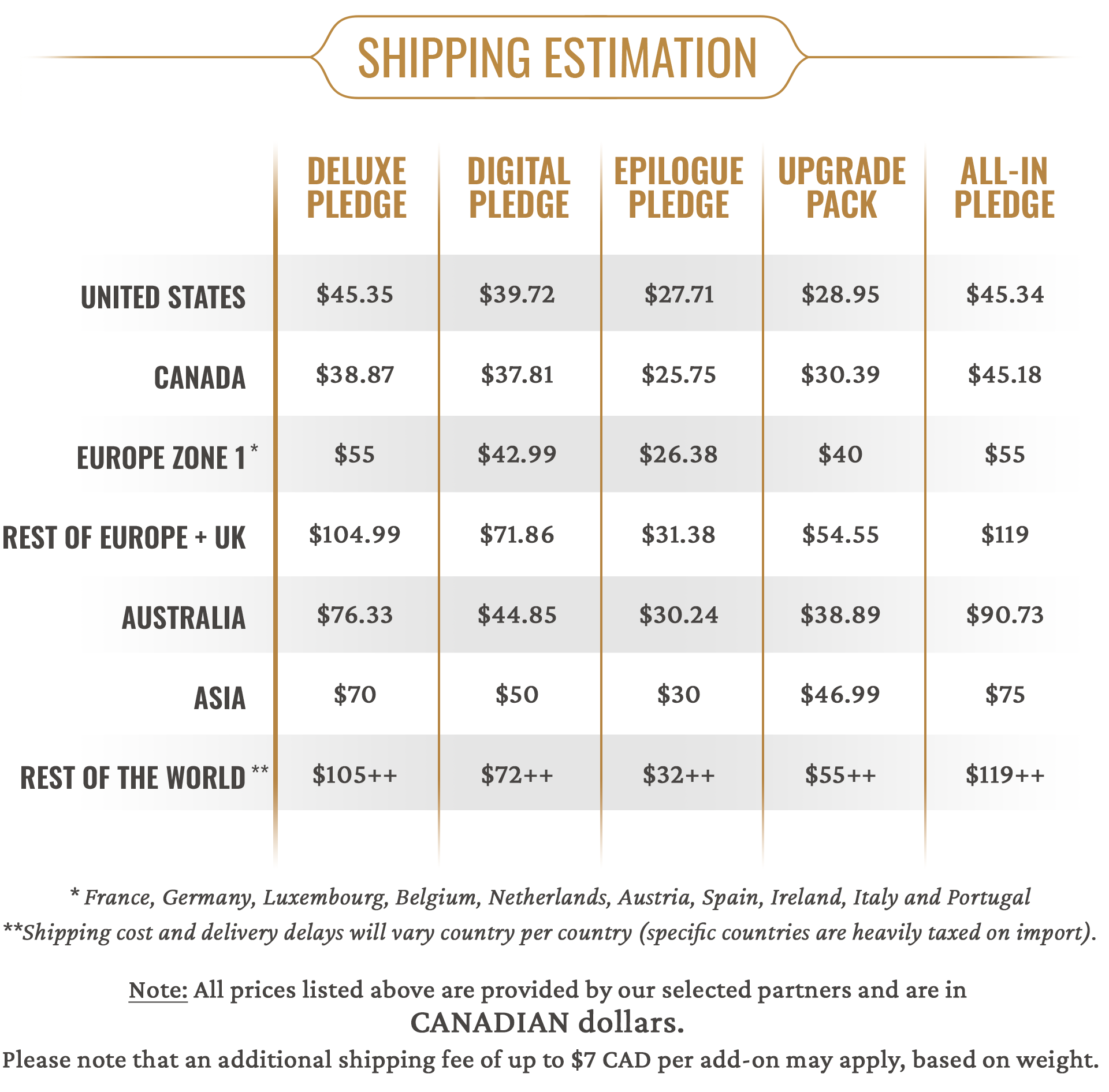
Task: Click the $90.73 Australia All-In price
Action: pyautogui.click(x=1005, y=614)
